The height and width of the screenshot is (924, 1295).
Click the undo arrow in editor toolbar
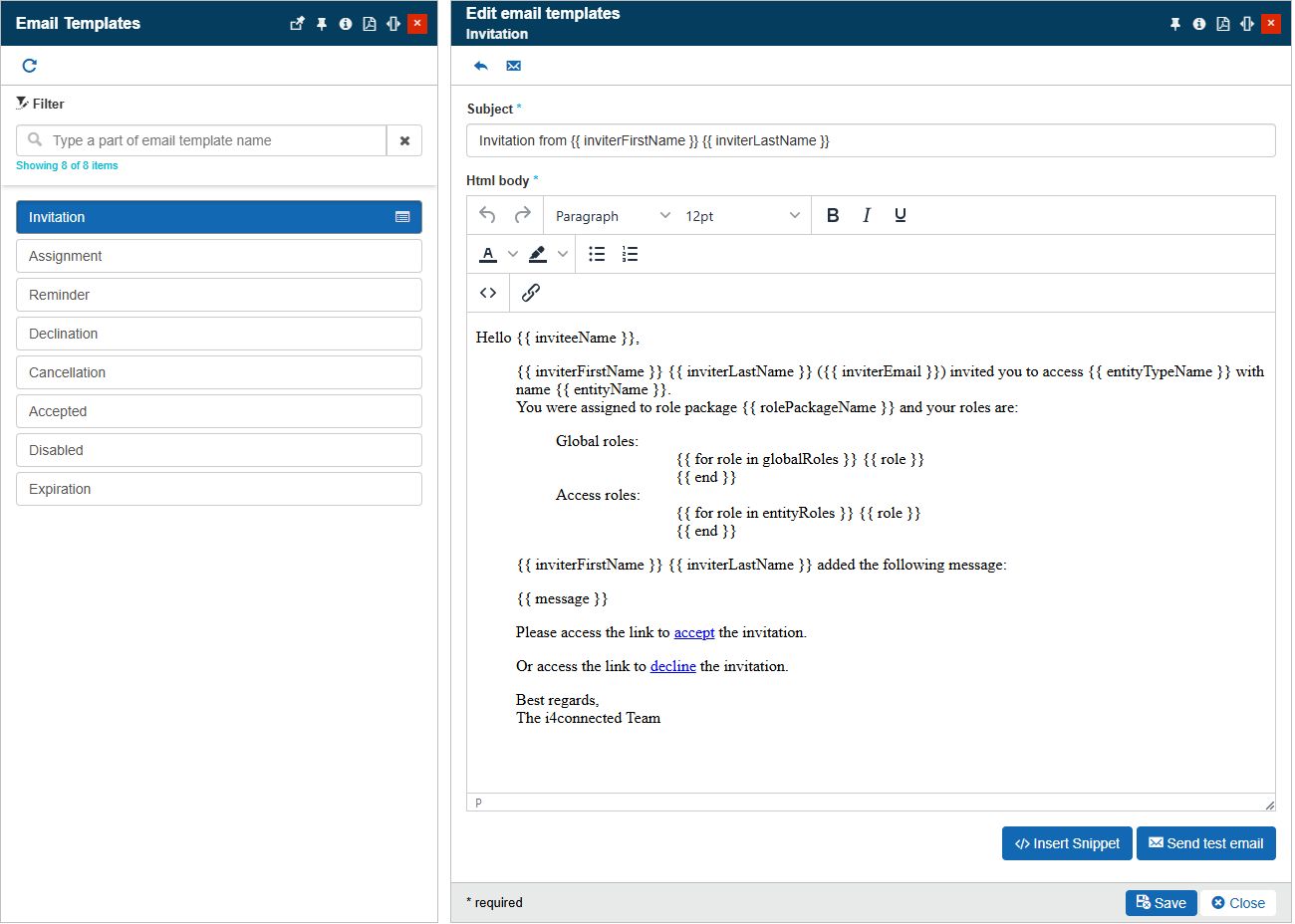point(487,215)
